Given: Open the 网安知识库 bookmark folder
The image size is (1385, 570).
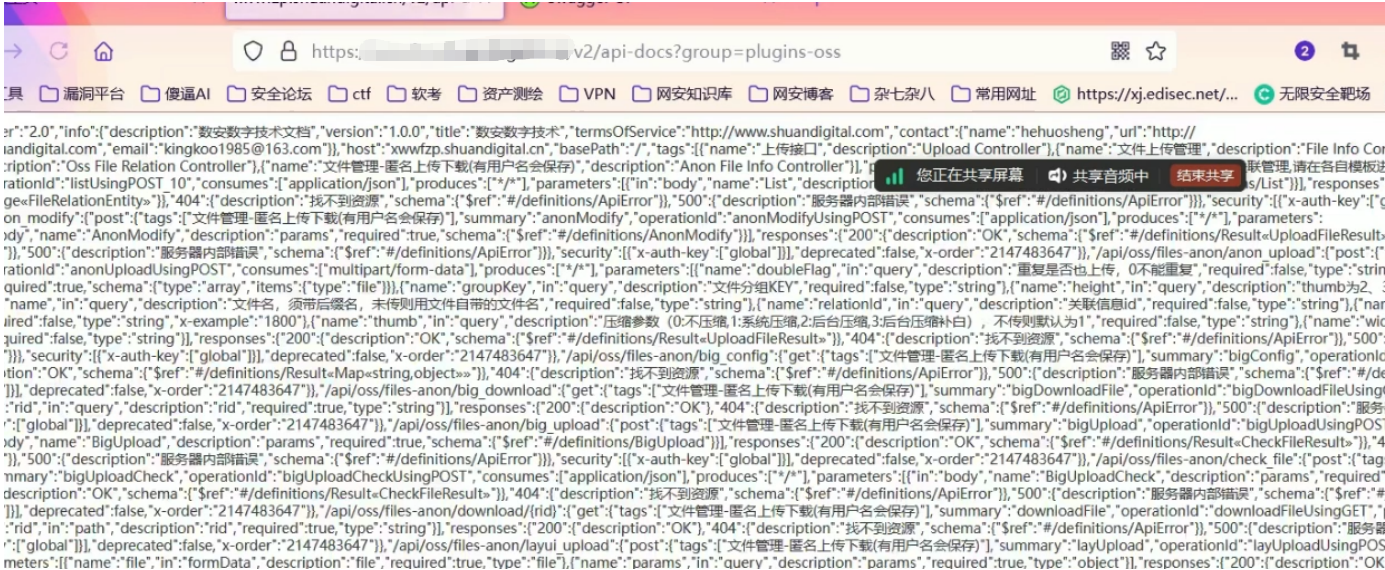Looking at the screenshot, I should (x=682, y=94).
